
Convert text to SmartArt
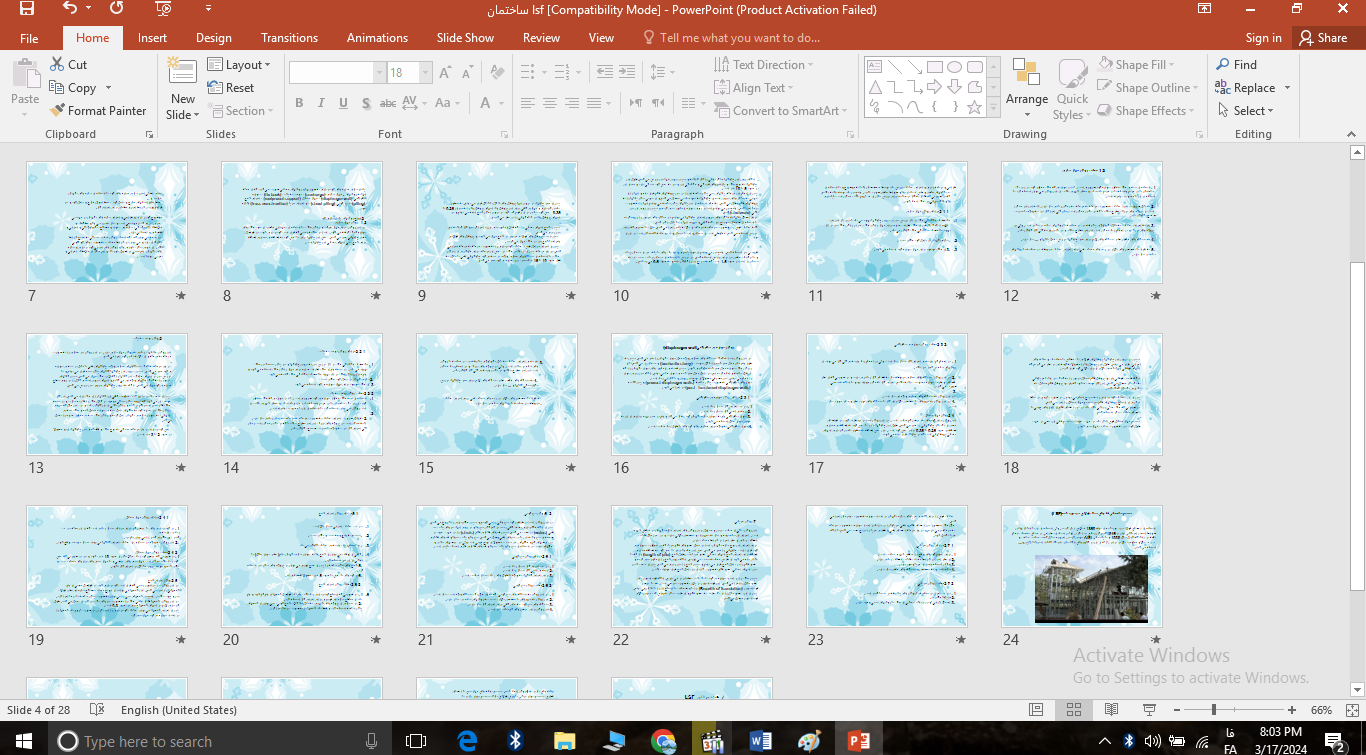click(781, 110)
